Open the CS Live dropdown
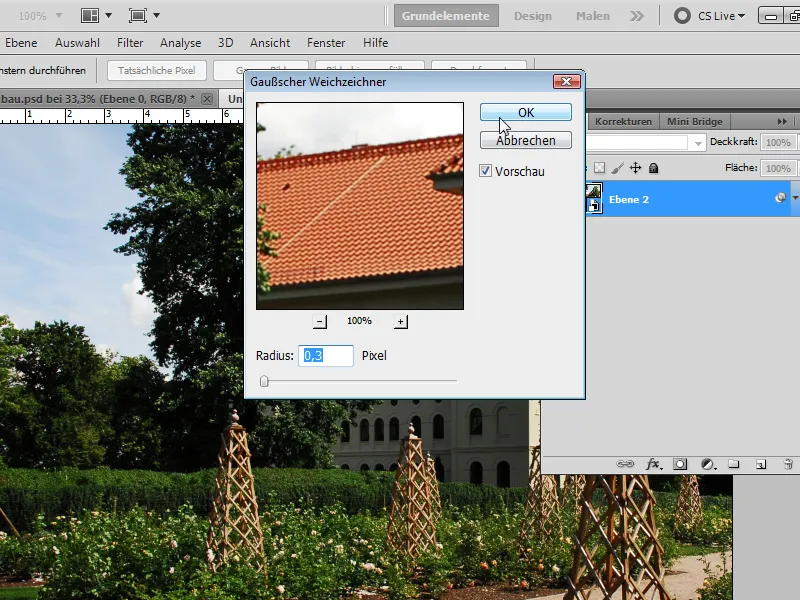Image resolution: width=800 pixels, height=600 pixels. (x=721, y=16)
